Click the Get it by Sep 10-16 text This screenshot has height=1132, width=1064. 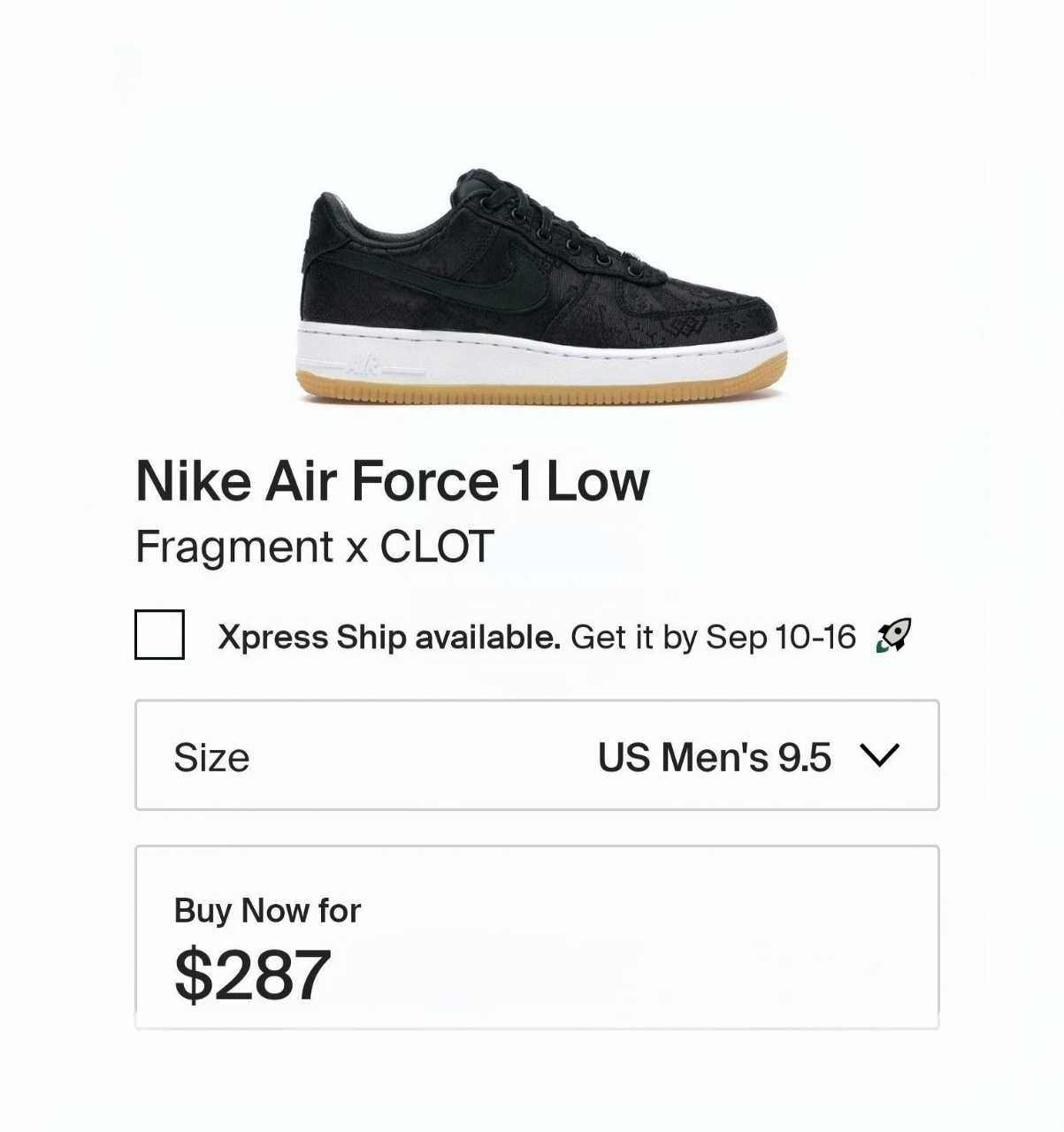click(714, 637)
